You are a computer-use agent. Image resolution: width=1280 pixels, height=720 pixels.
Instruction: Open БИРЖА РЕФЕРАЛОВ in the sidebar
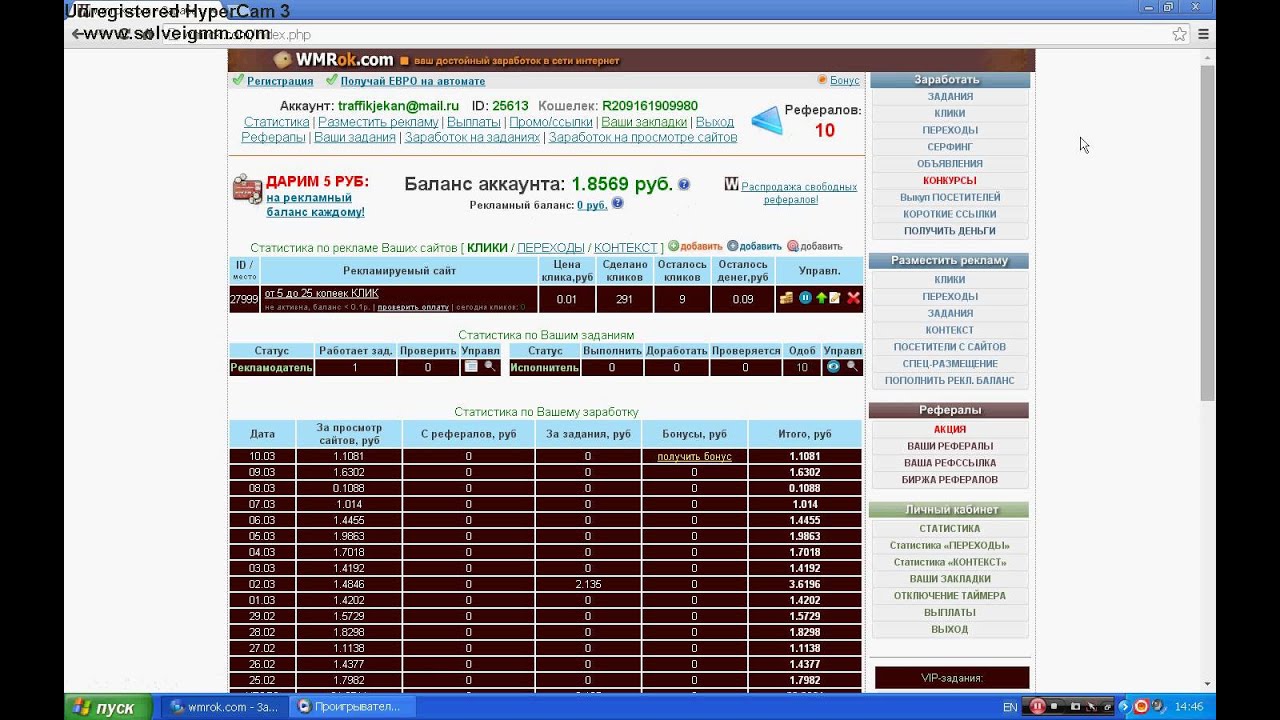click(x=949, y=480)
